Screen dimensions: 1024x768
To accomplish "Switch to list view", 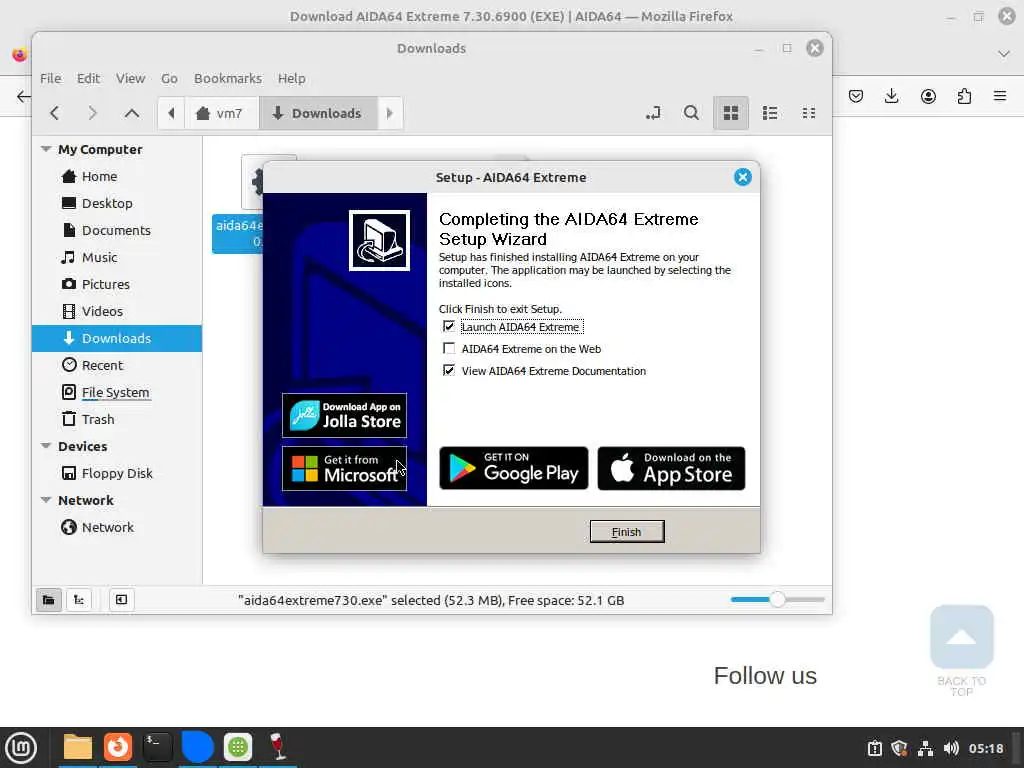I will [770, 113].
